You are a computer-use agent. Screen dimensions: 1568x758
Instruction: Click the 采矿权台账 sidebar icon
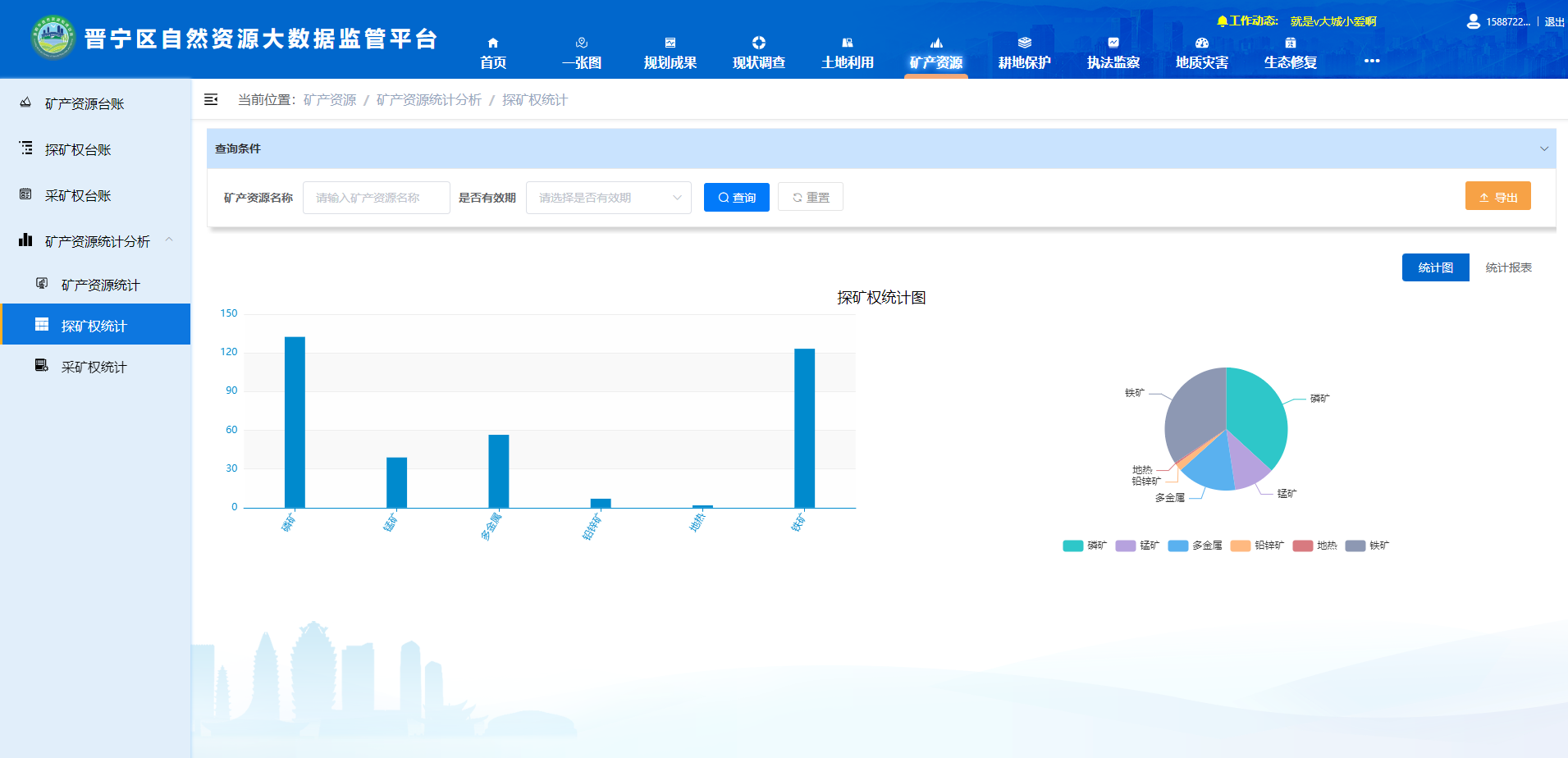tap(25, 194)
